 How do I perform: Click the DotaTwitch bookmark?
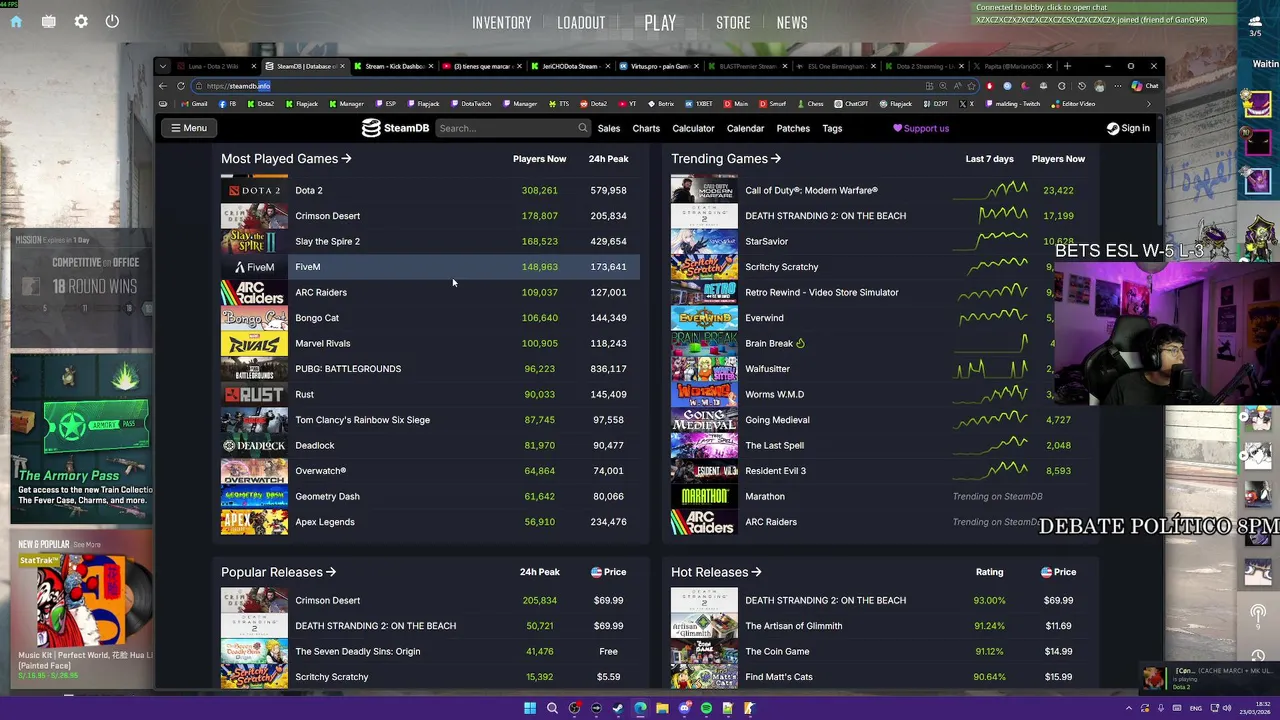pos(471,104)
